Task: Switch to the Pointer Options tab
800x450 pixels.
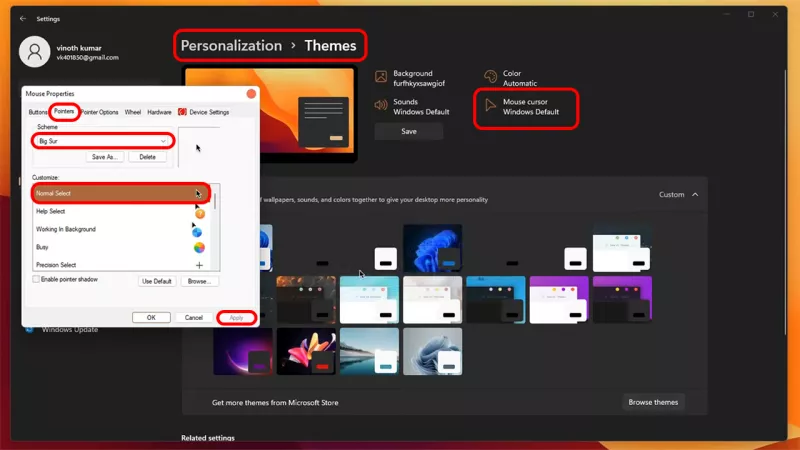Action: (x=99, y=112)
